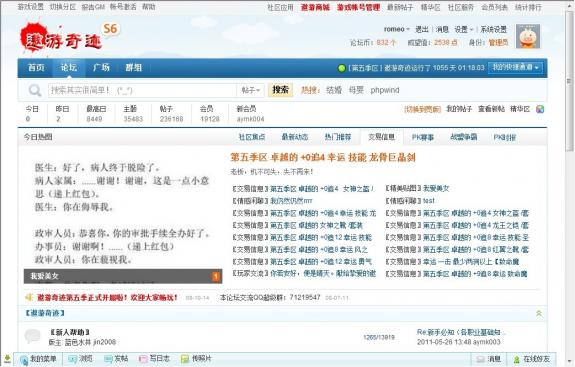Click the orange 切换到宽版 link
This screenshot has height=367, width=575.
pyautogui.click(x=422, y=109)
